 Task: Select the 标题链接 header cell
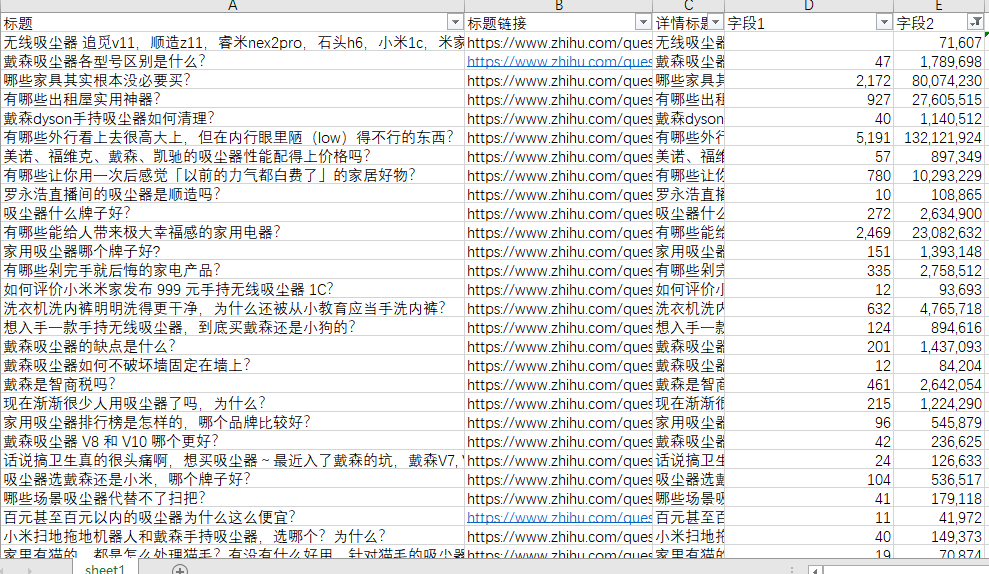pos(558,23)
